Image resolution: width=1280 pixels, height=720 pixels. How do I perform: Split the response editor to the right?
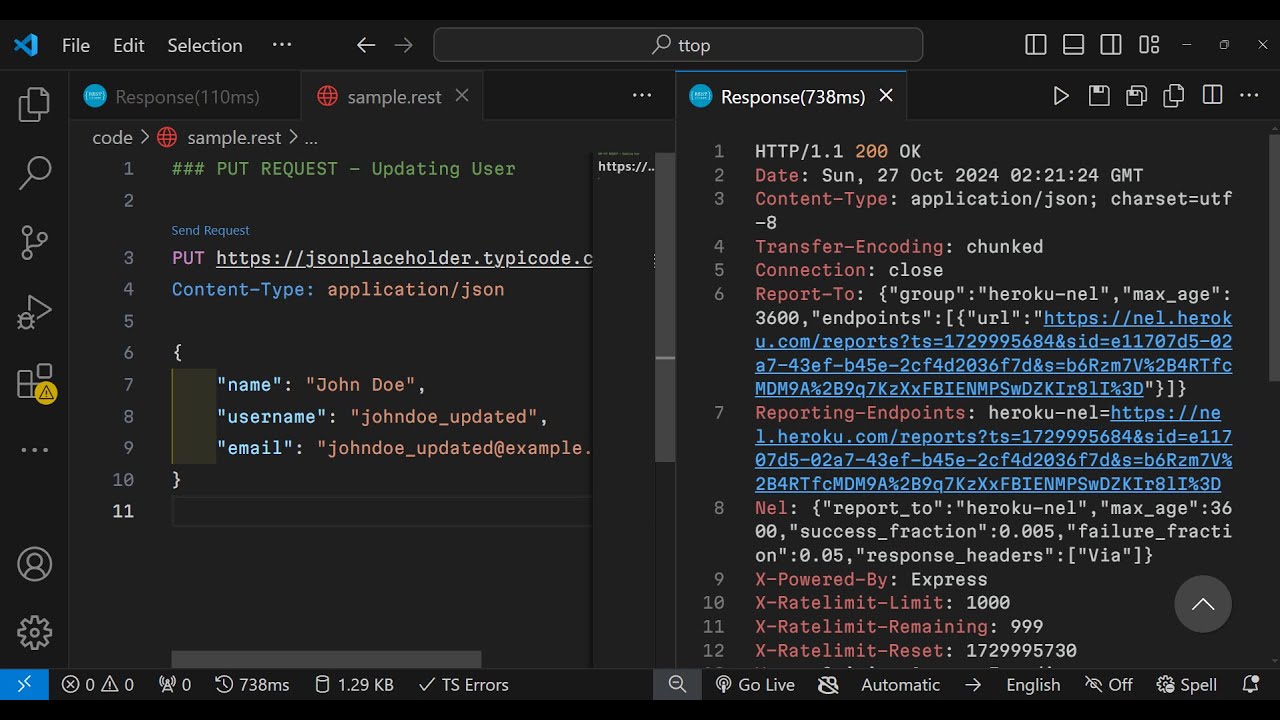tap(1212, 96)
